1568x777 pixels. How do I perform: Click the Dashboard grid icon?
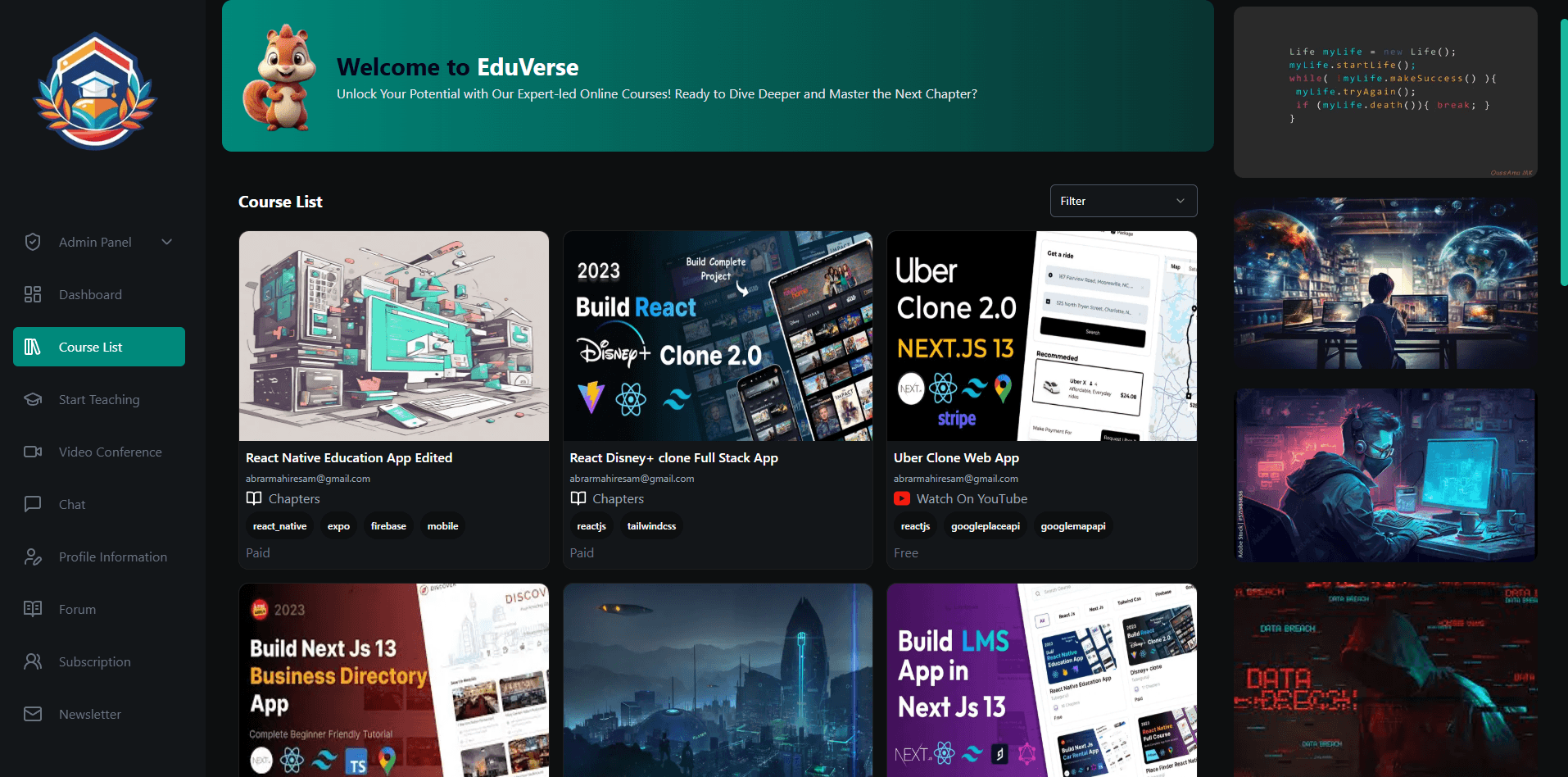tap(33, 294)
